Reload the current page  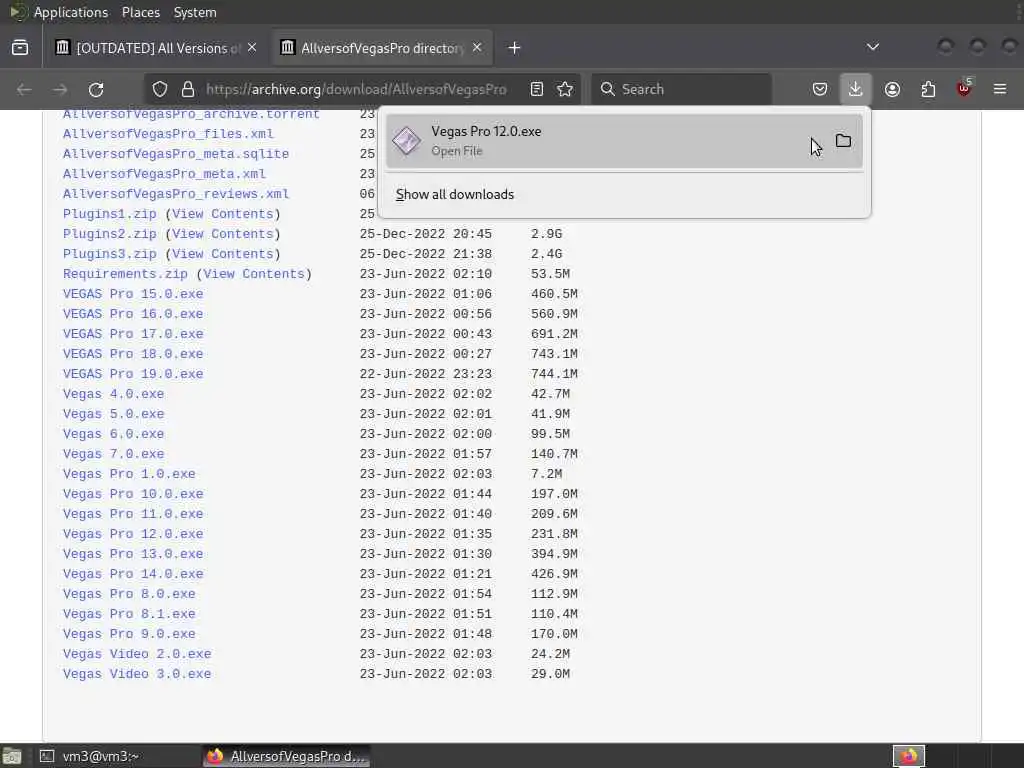click(x=96, y=89)
